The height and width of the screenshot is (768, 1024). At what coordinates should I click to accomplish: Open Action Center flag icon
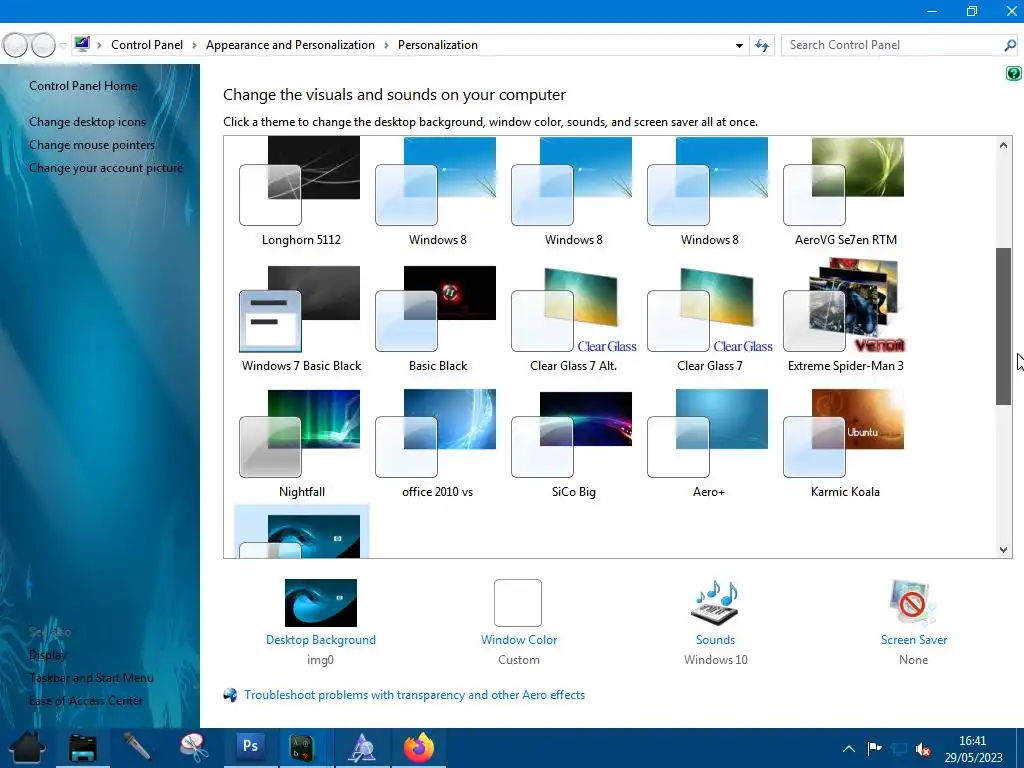click(x=874, y=748)
